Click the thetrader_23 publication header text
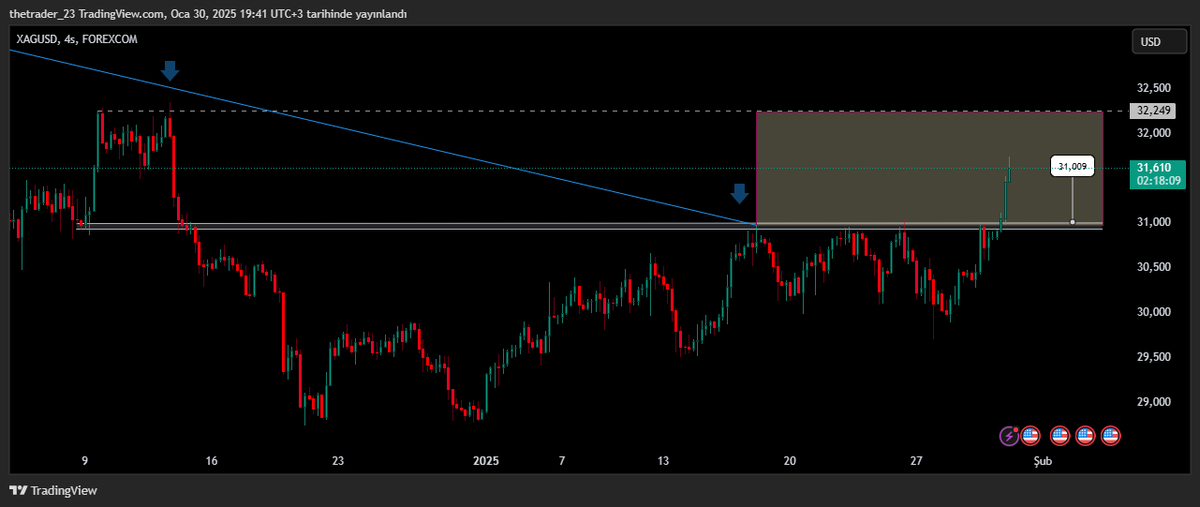 point(207,13)
